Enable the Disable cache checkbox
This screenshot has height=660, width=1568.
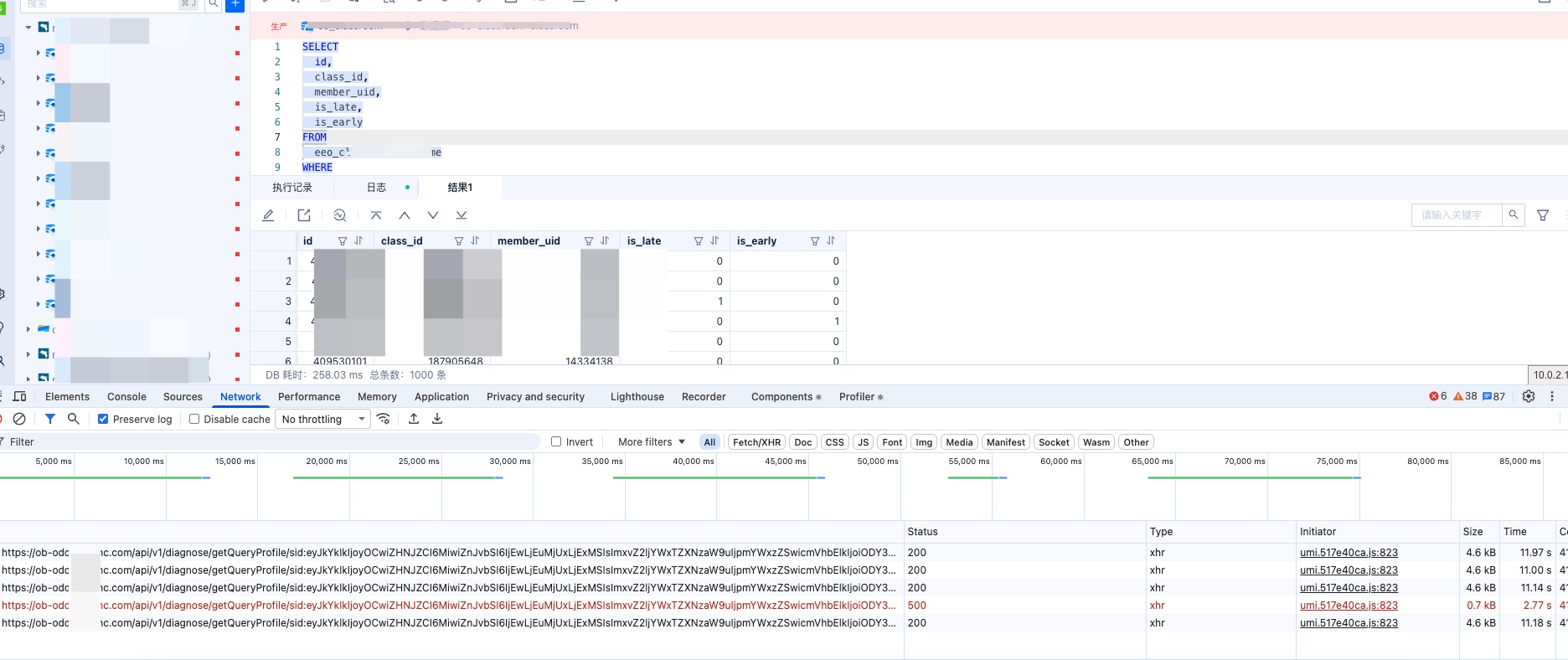pos(194,419)
